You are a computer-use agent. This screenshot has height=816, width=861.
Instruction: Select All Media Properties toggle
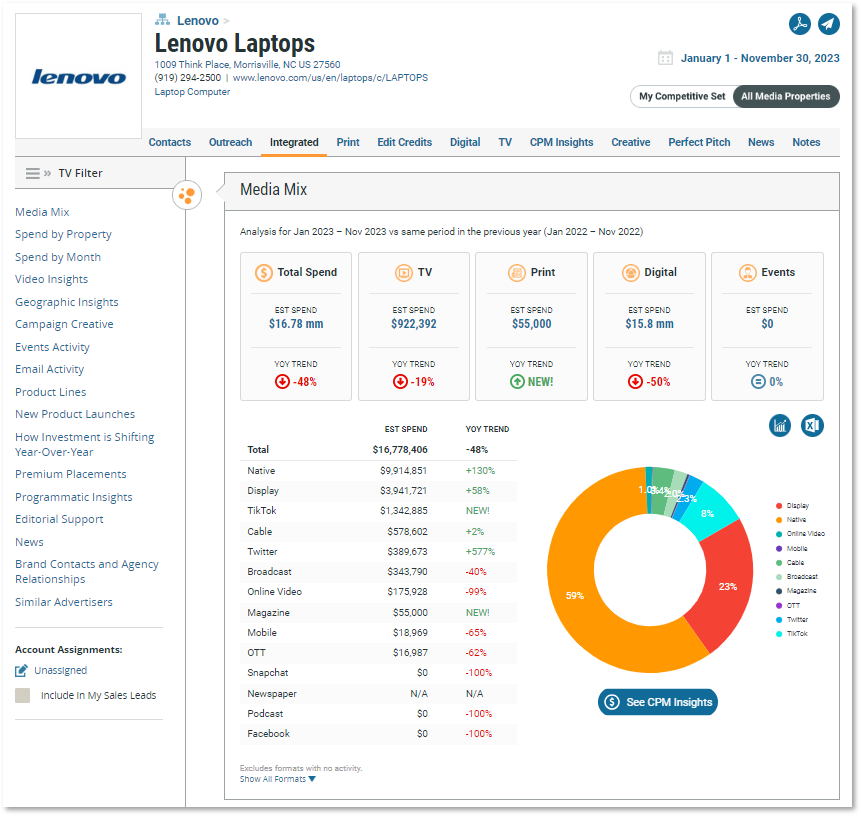(786, 97)
